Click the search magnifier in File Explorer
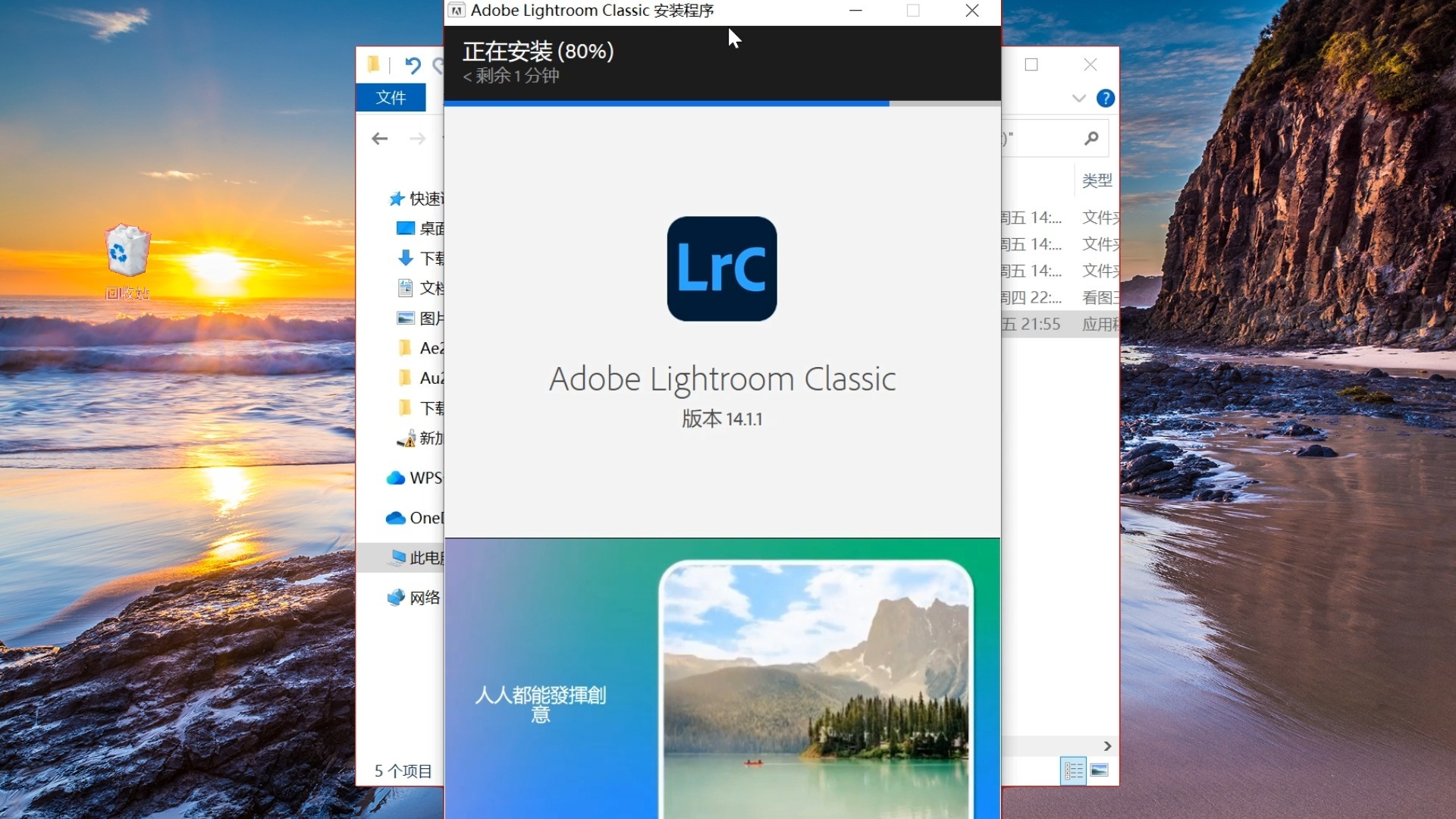 point(1091,138)
